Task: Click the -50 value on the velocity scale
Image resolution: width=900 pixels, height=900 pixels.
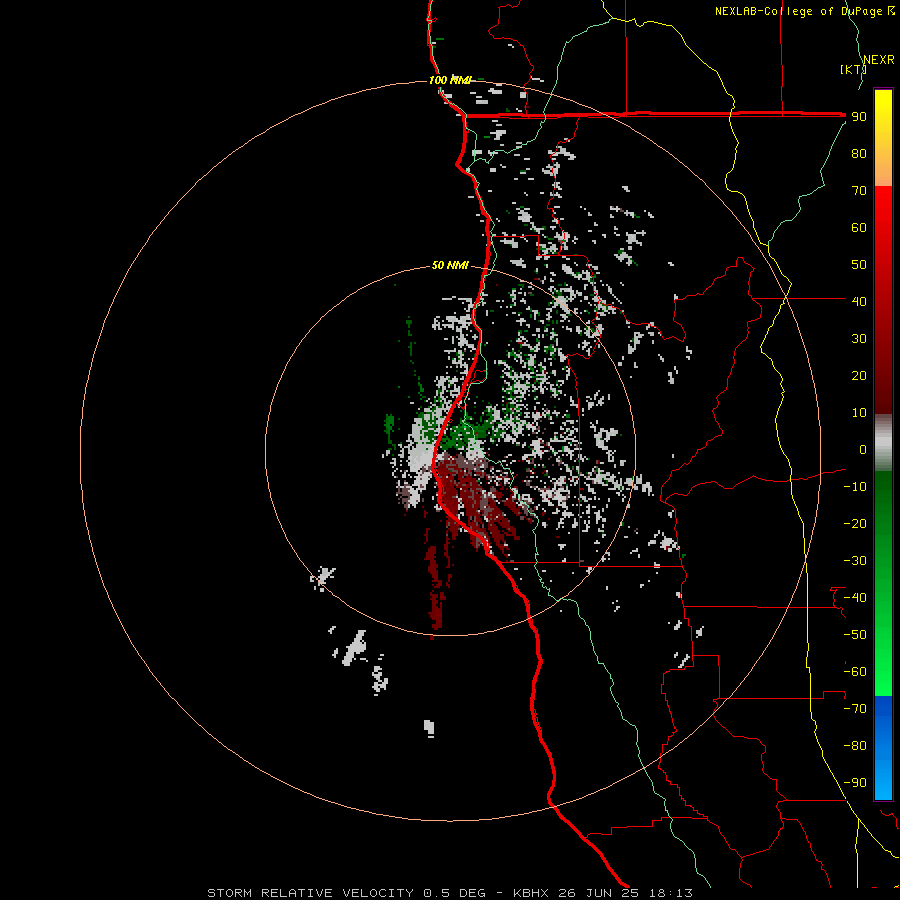Action: pos(855,635)
